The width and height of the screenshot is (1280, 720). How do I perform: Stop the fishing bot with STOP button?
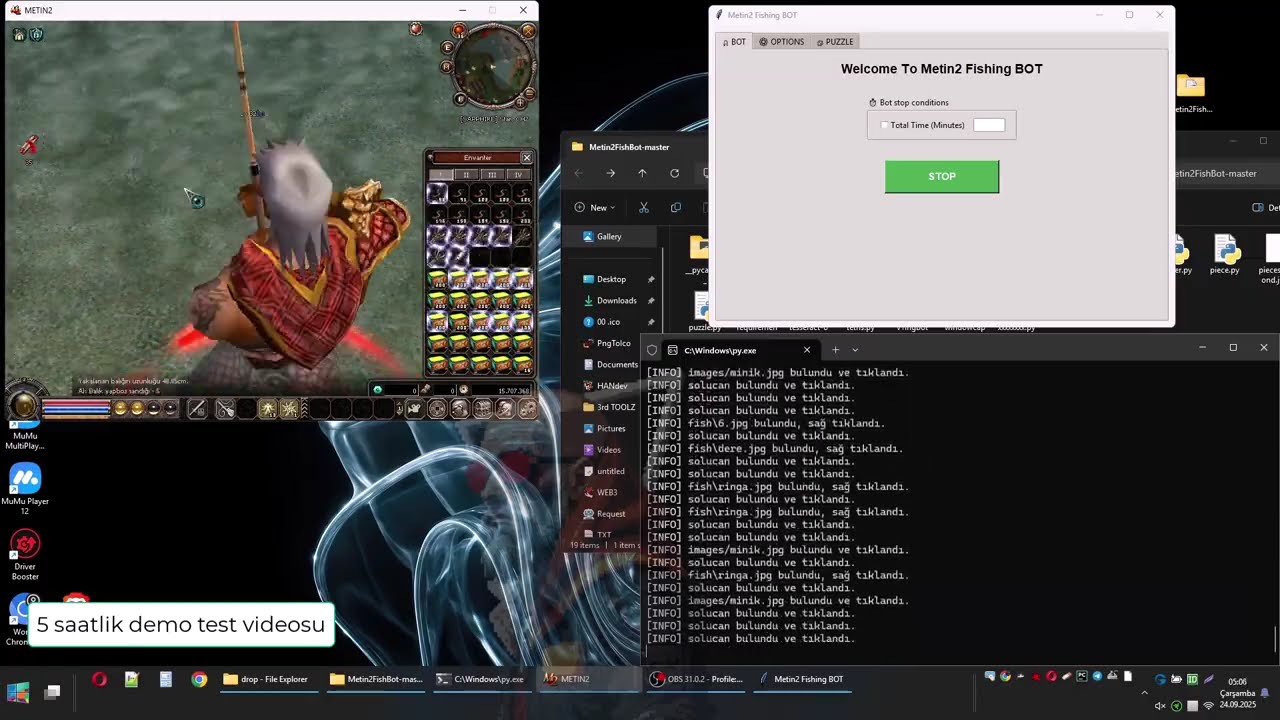[x=941, y=176]
